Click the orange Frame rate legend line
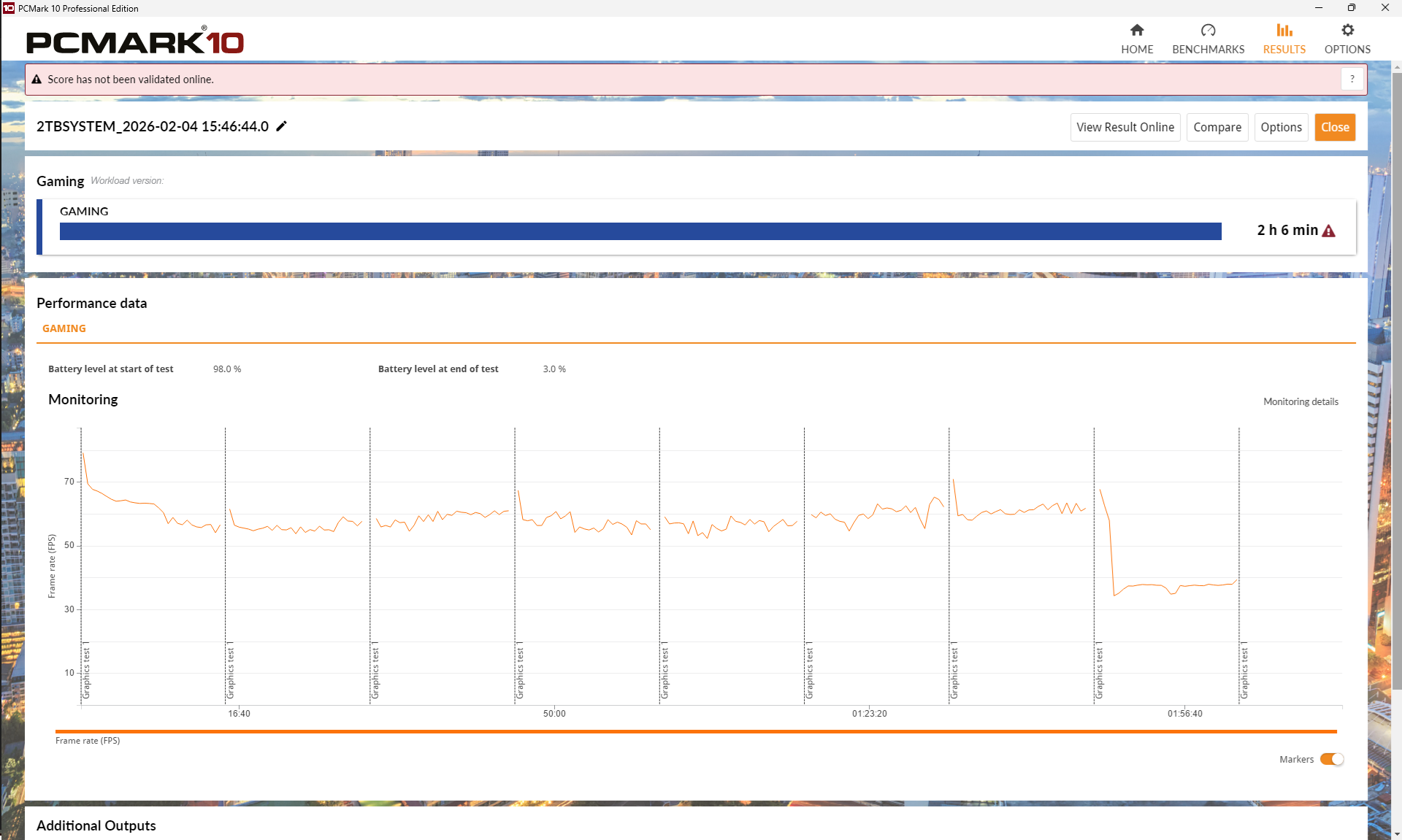This screenshot has width=1402, height=840. pyautogui.click(x=695, y=731)
